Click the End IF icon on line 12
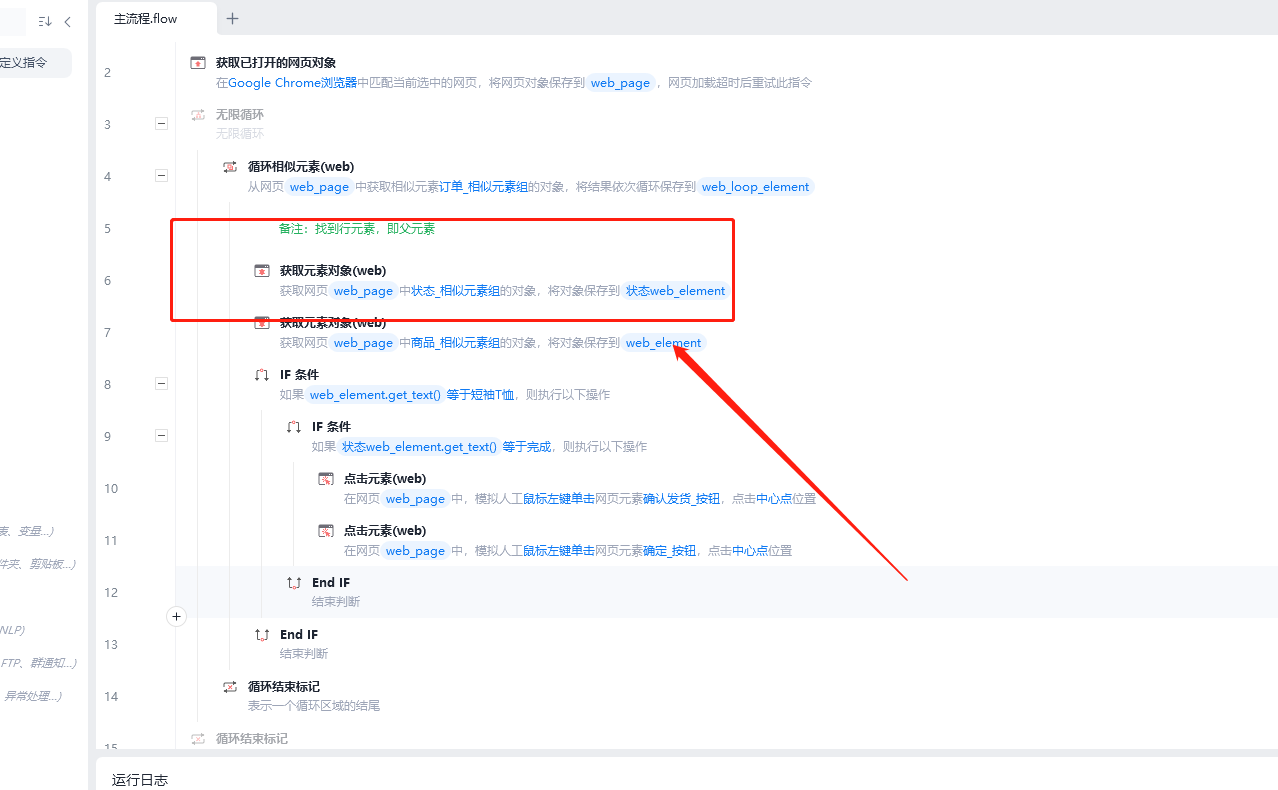 pos(294,583)
